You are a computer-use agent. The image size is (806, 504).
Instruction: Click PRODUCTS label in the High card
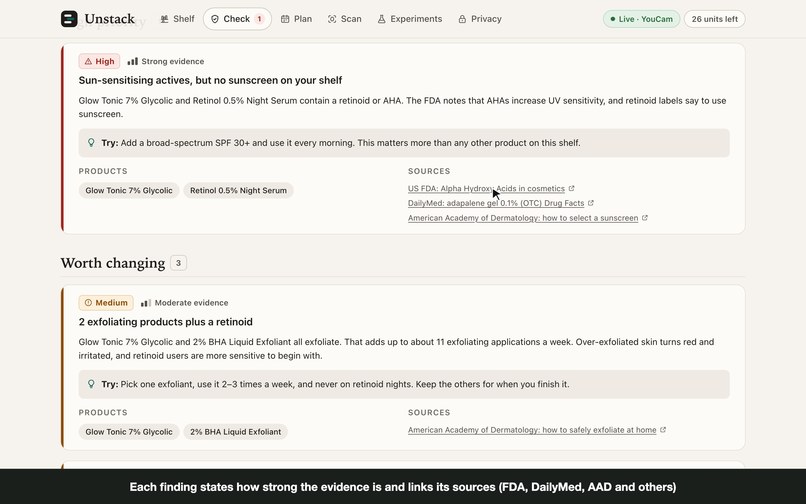[103, 171]
